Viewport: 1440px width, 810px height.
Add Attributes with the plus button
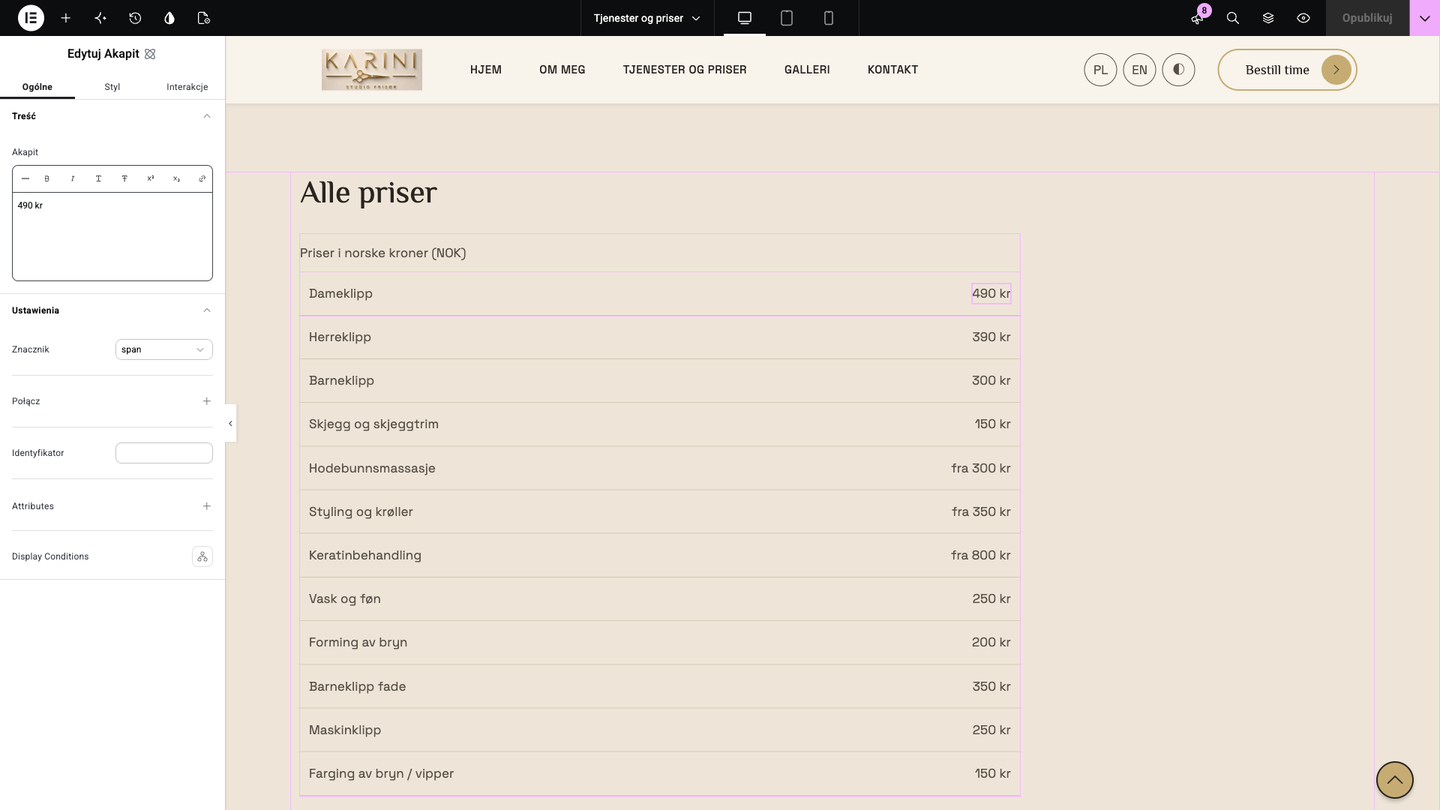[207, 506]
